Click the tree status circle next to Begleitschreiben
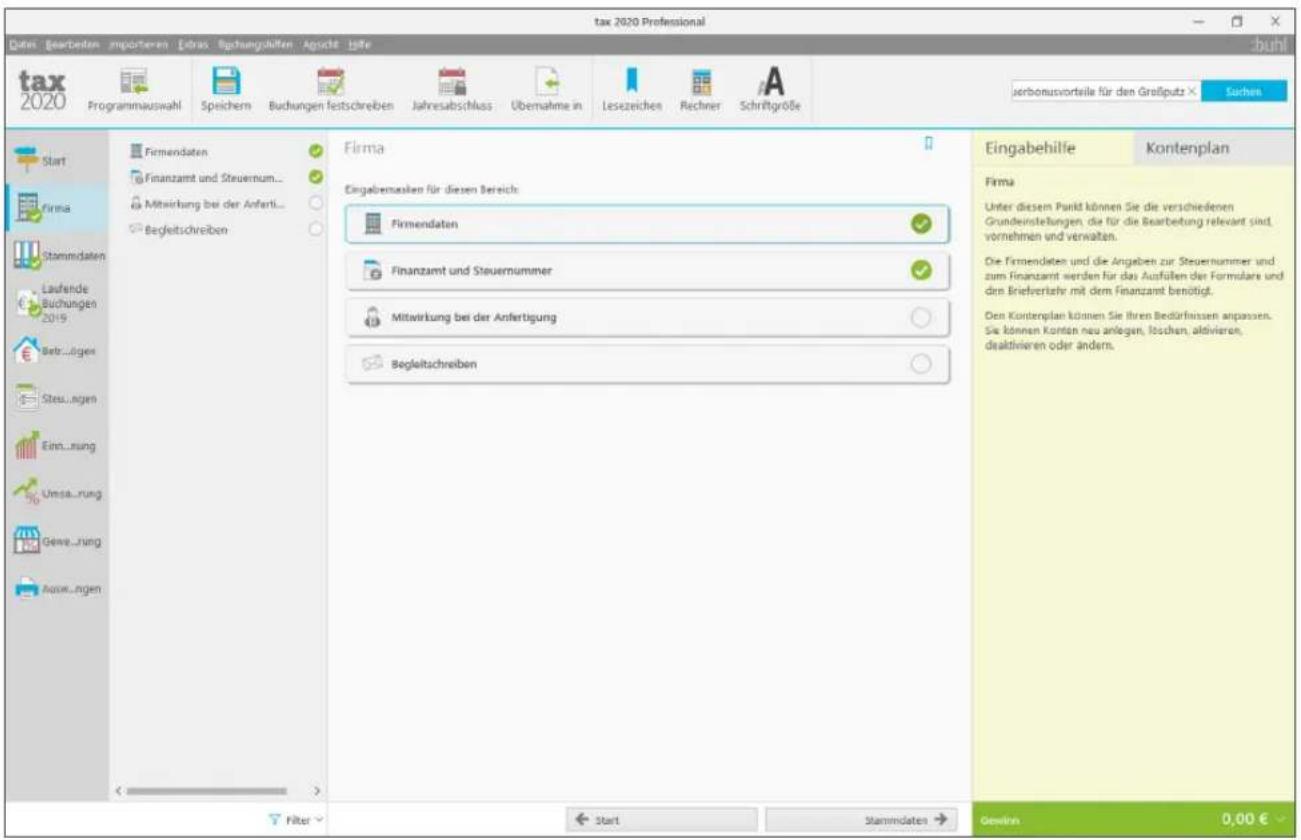The image size is (1301, 840). pyautogui.click(x=316, y=229)
